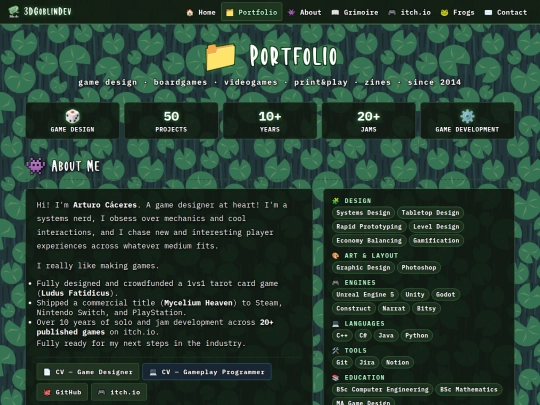The width and height of the screenshot is (540, 405).
Task: Click the books icon next to Education
Action: tap(335, 378)
